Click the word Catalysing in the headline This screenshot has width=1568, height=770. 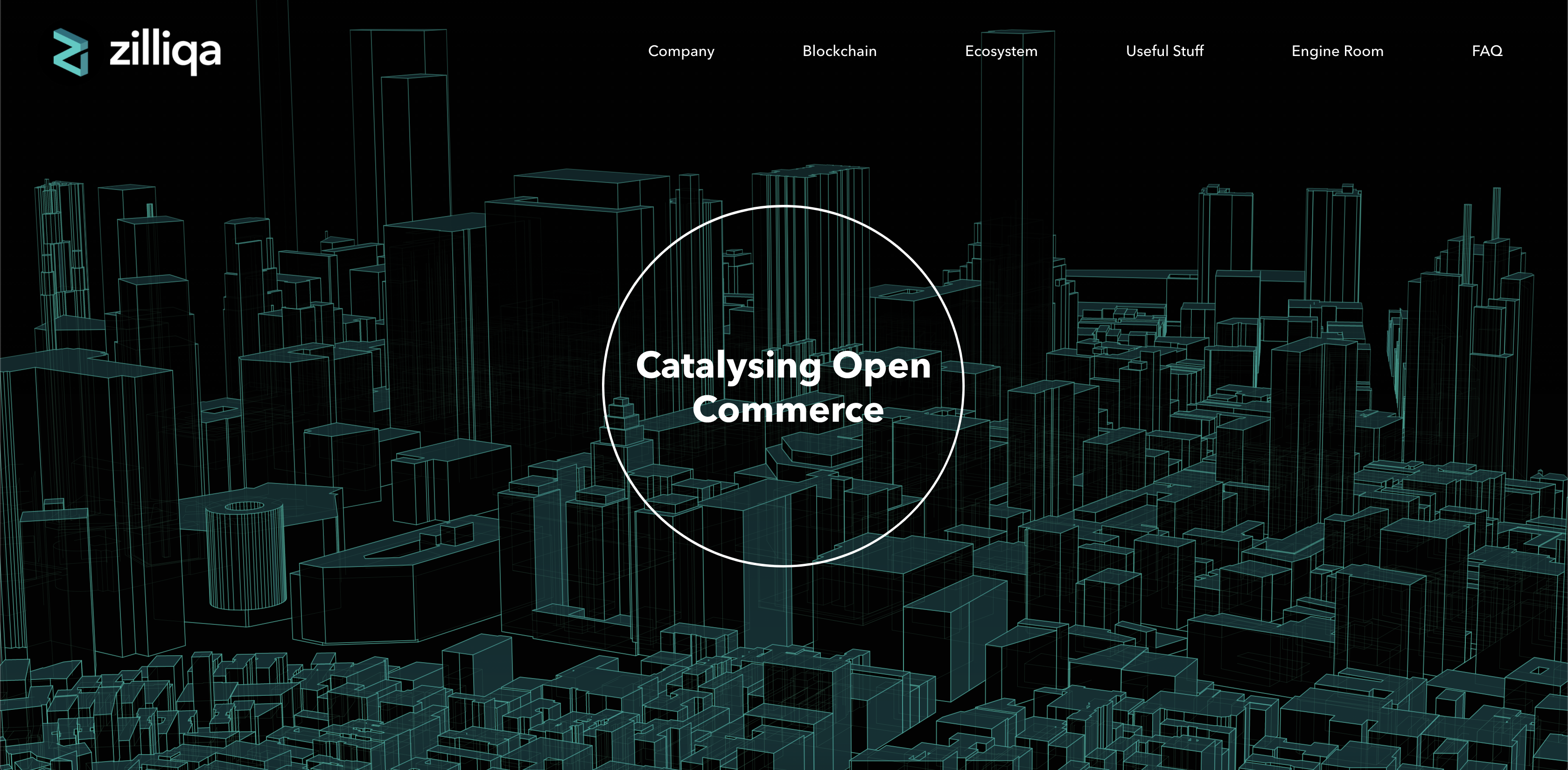(x=728, y=366)
